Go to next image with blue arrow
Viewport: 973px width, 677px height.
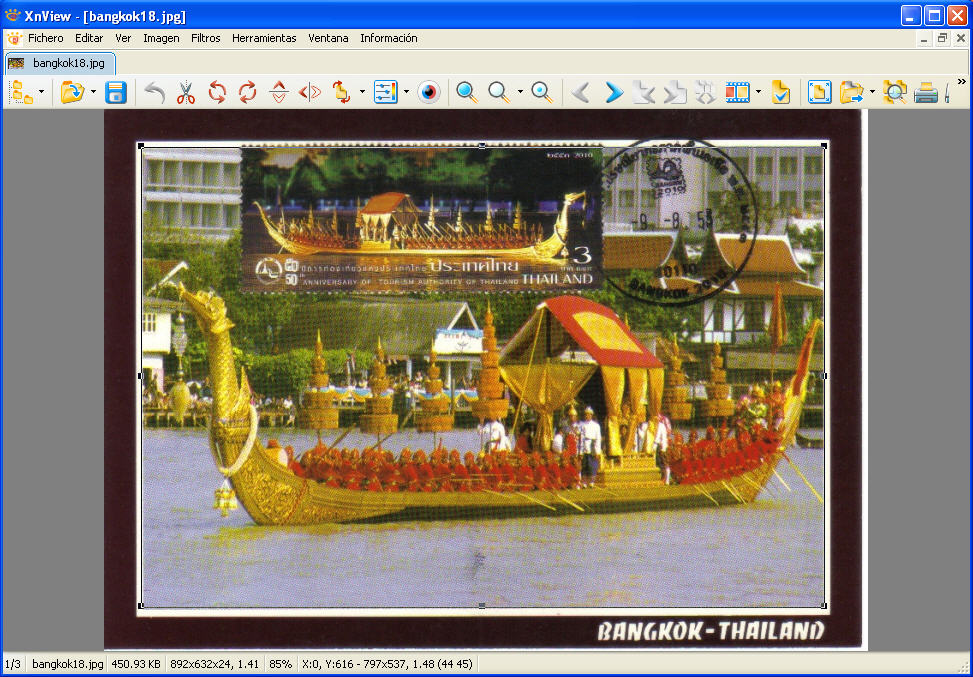click(x=613, y=93)
